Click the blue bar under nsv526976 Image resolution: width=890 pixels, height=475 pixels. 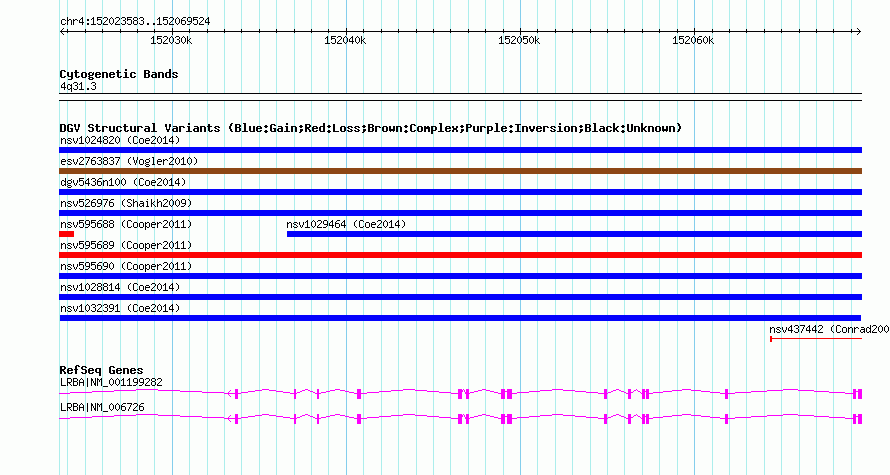(460, 213)
